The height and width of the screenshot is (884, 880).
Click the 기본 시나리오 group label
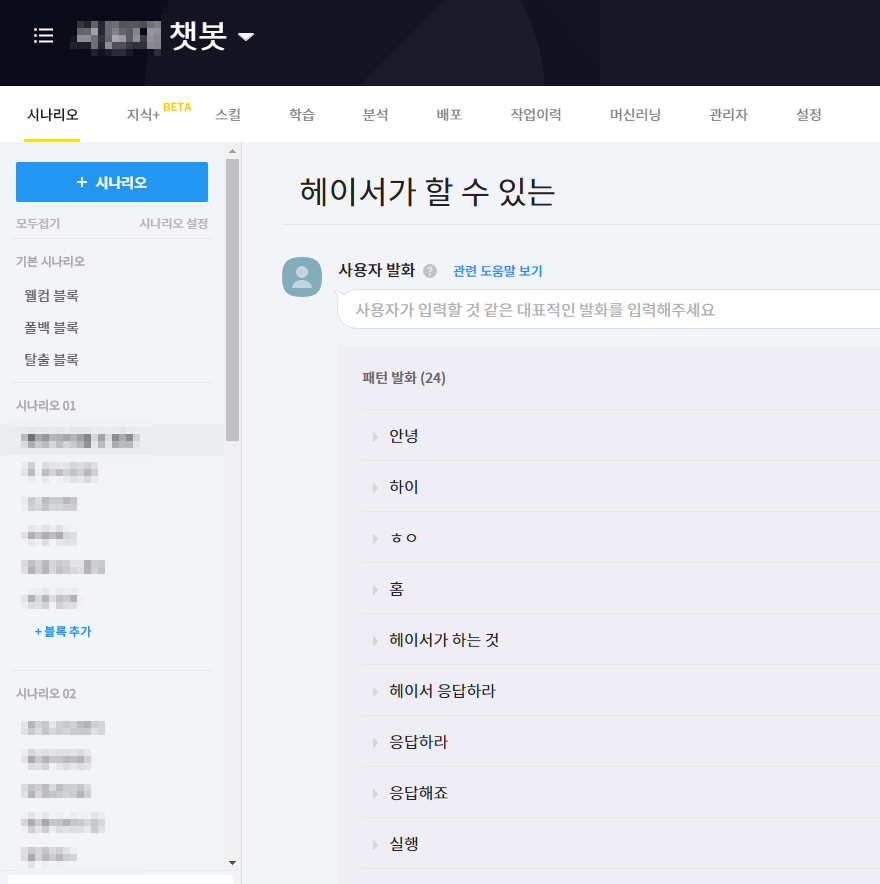pos(50,262)
